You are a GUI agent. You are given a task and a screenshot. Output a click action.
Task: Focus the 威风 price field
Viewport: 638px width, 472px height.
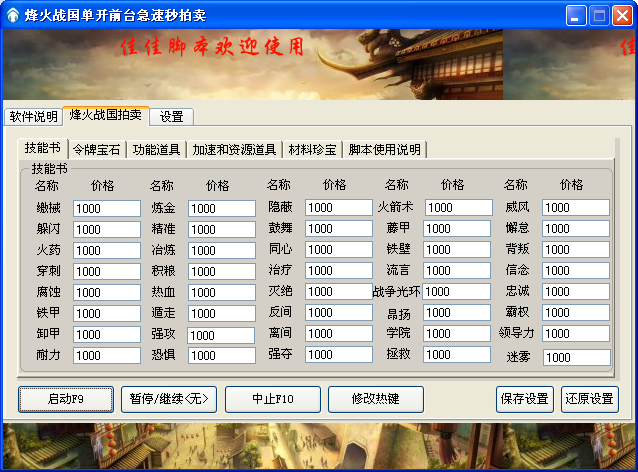coord(576,208)
